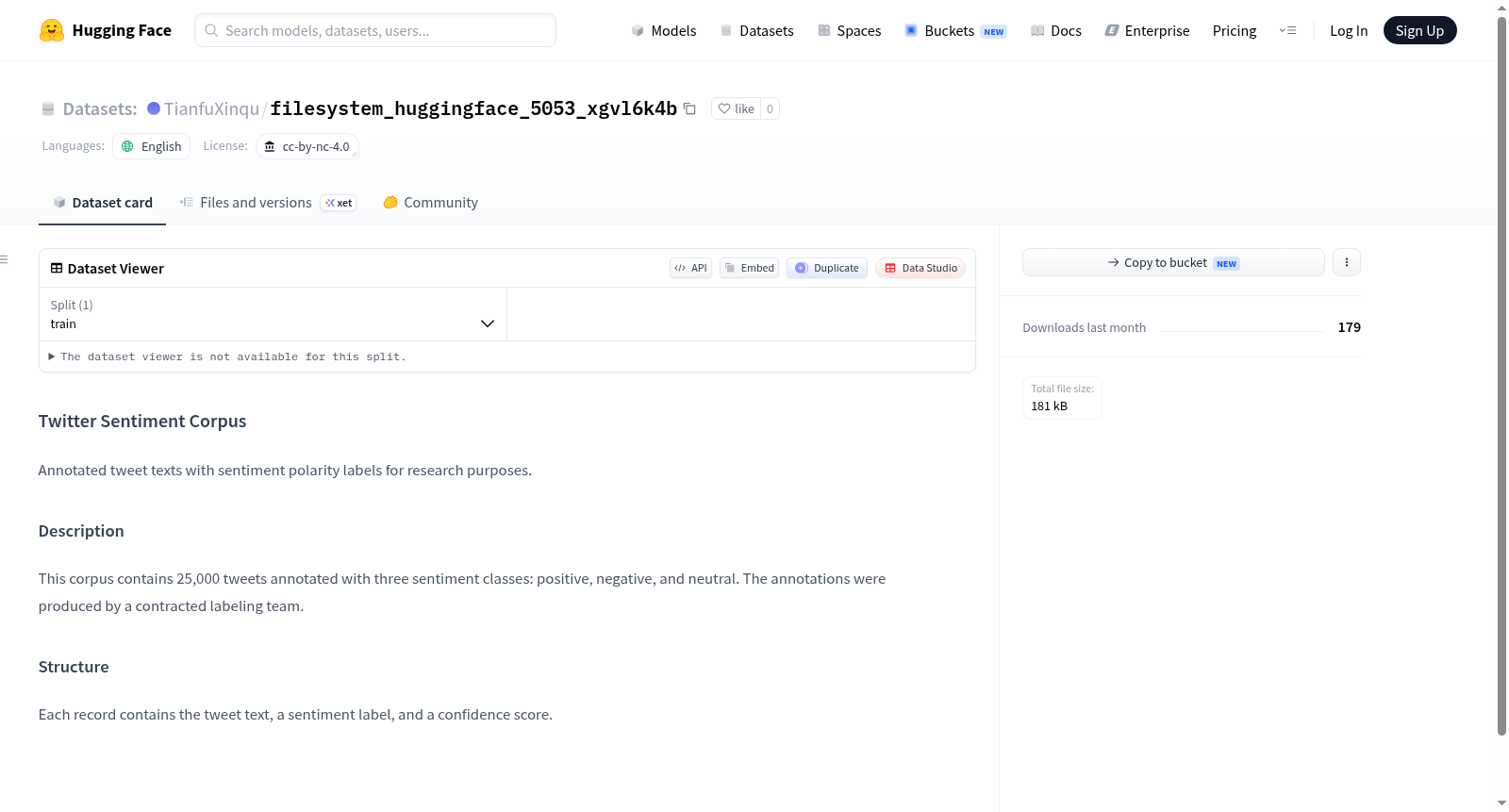
Task: Click the API button in Dataset Viewer
Action: tap(690, 268)
